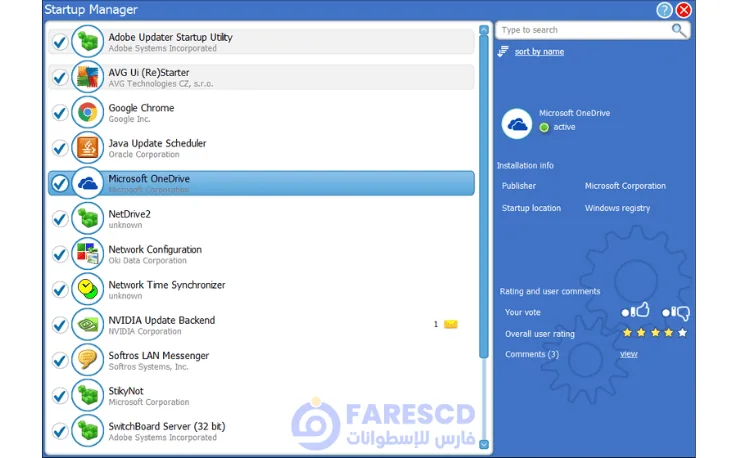Click the Comments (3) label
The height and width of the screenshot is (458, 738).
[x=532, y=354]
